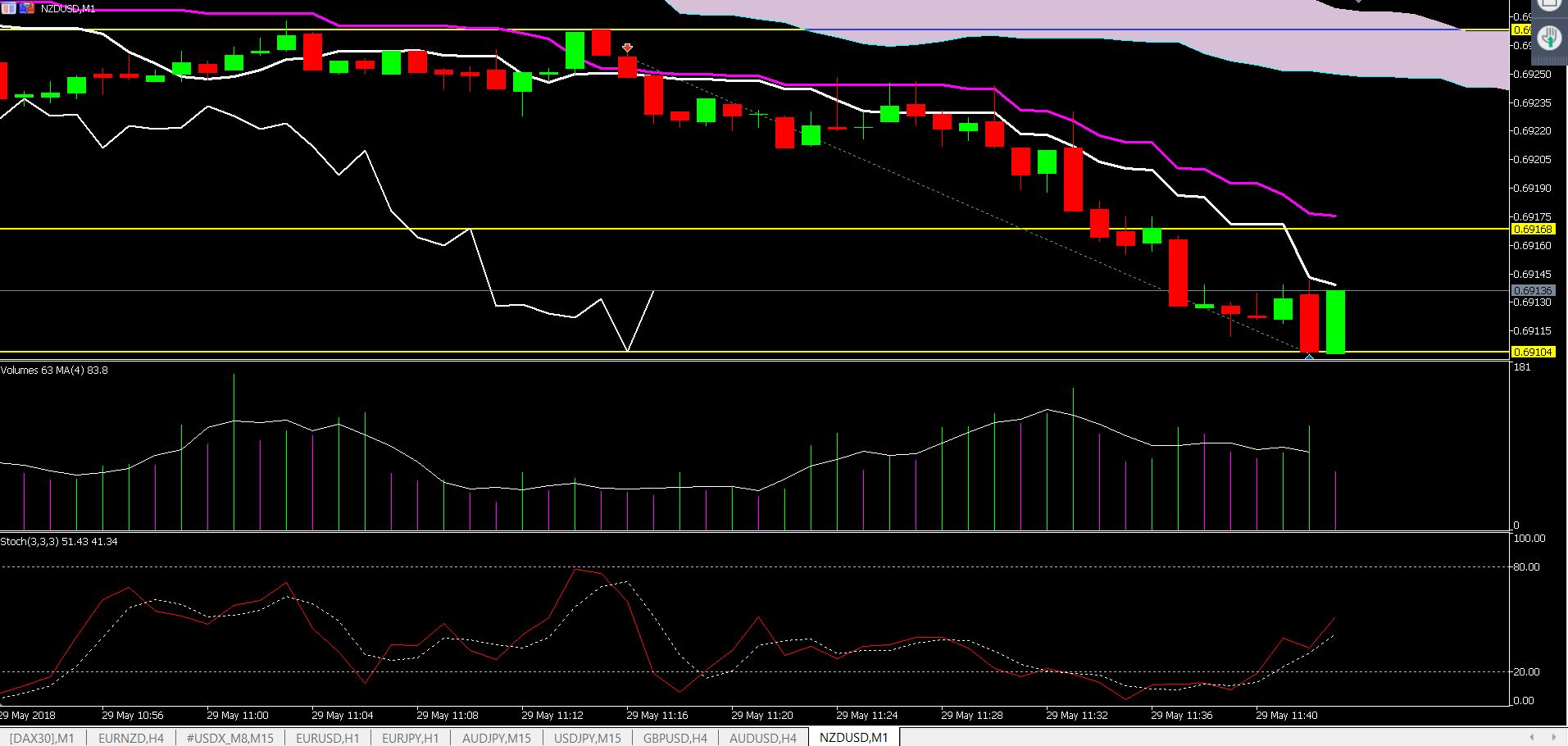Image resolution: width=1568 pixels, height=746 pixels.
Task: Click the 181 volume scale maximum label
Action: [x=1522, y=367]
